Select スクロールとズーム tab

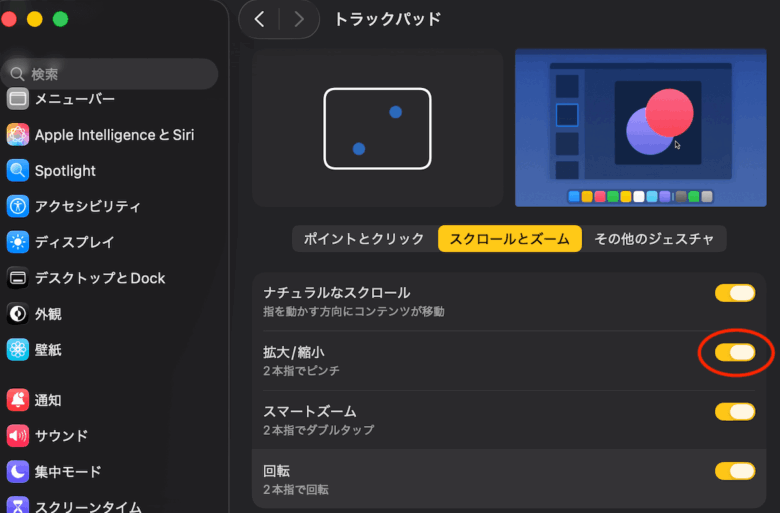point(509,239)
